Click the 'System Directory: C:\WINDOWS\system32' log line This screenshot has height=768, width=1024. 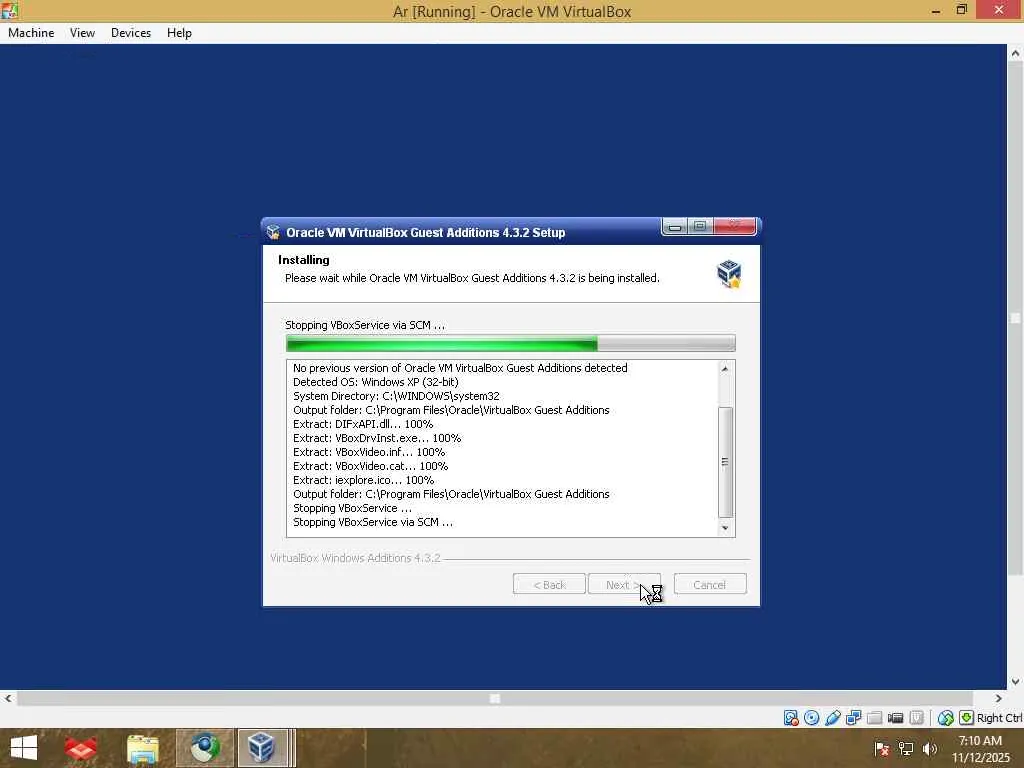(396, 396)
